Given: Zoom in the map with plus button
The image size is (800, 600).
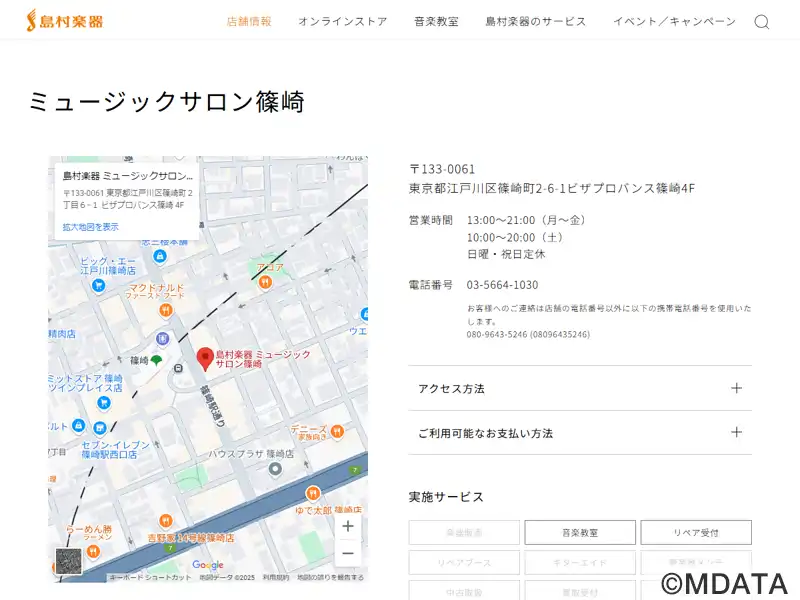Looking at the screenshot, I should 348,526.
